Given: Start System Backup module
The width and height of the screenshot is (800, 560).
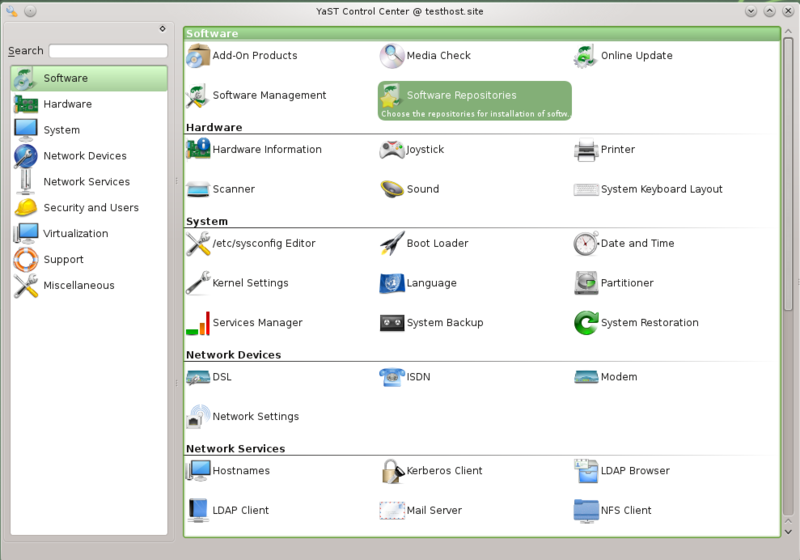Looking at the screenshot, I should [432, 323].
